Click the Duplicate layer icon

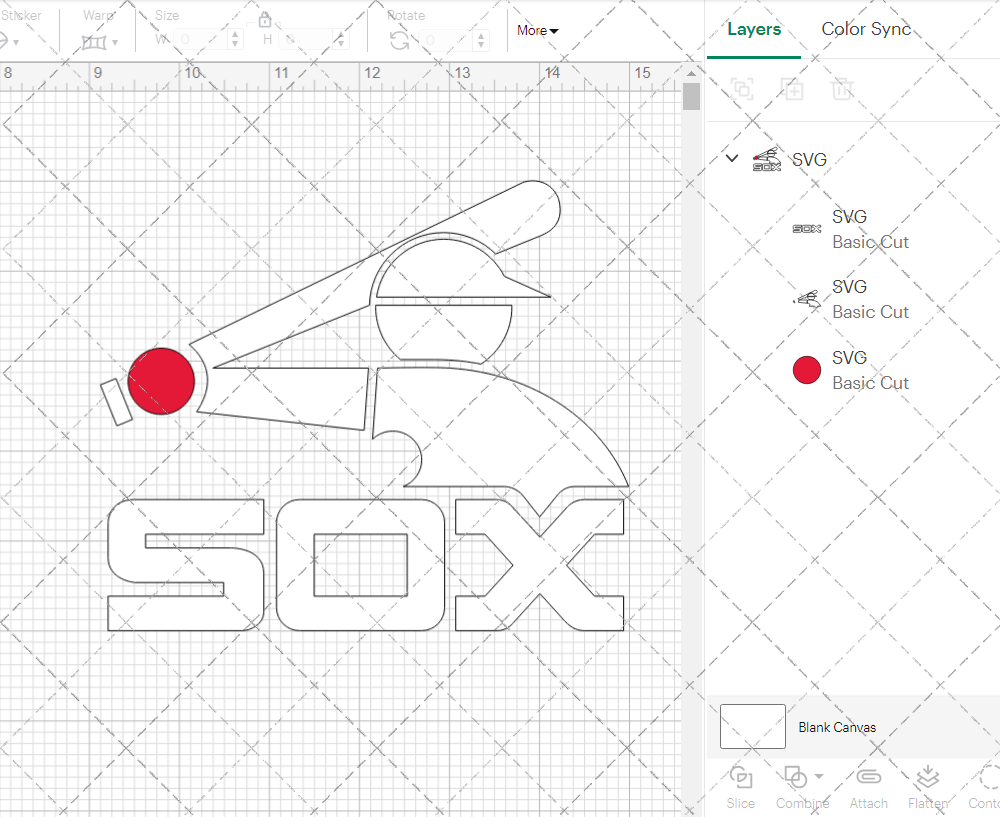pos(792,89)
